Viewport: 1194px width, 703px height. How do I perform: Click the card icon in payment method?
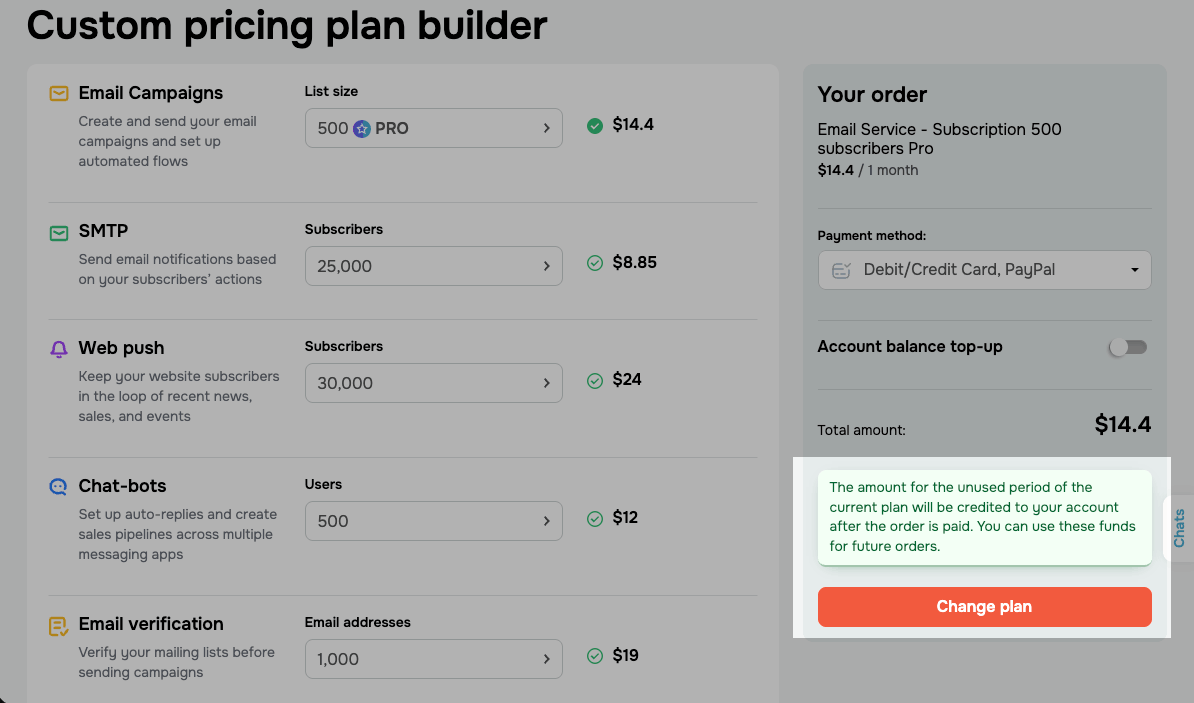841,270
